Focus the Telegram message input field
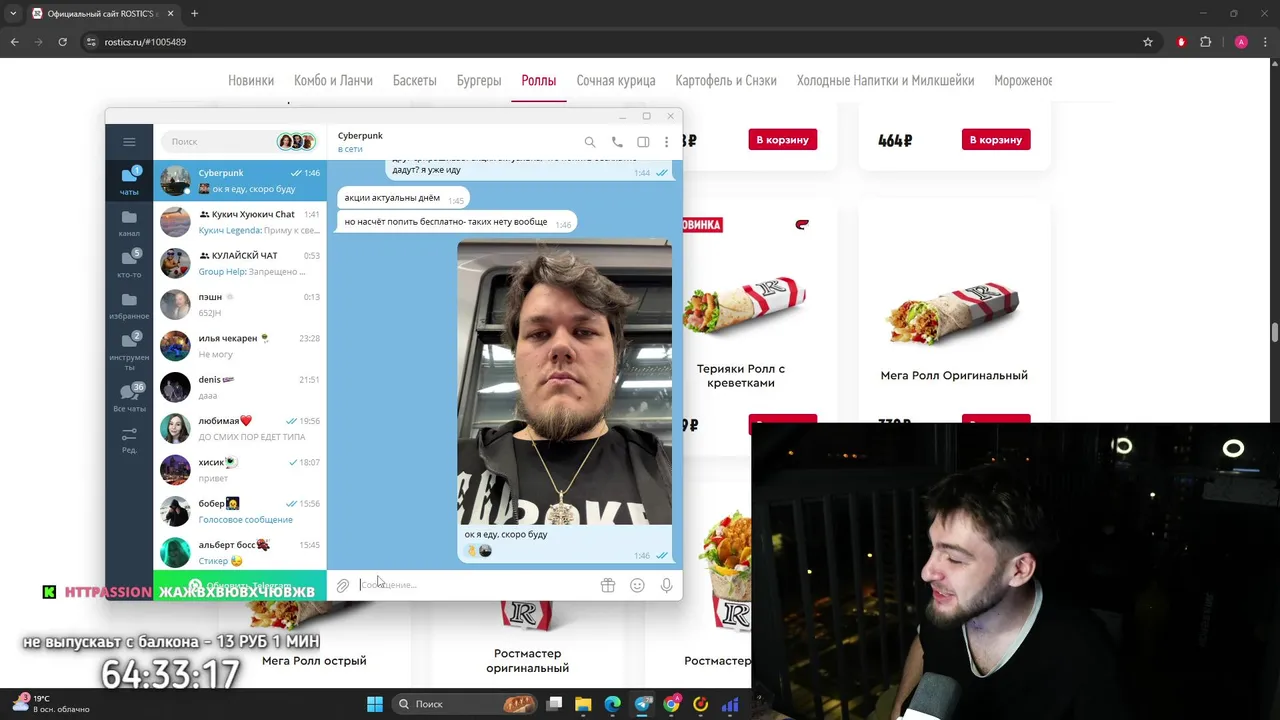 tap(475, 585)
